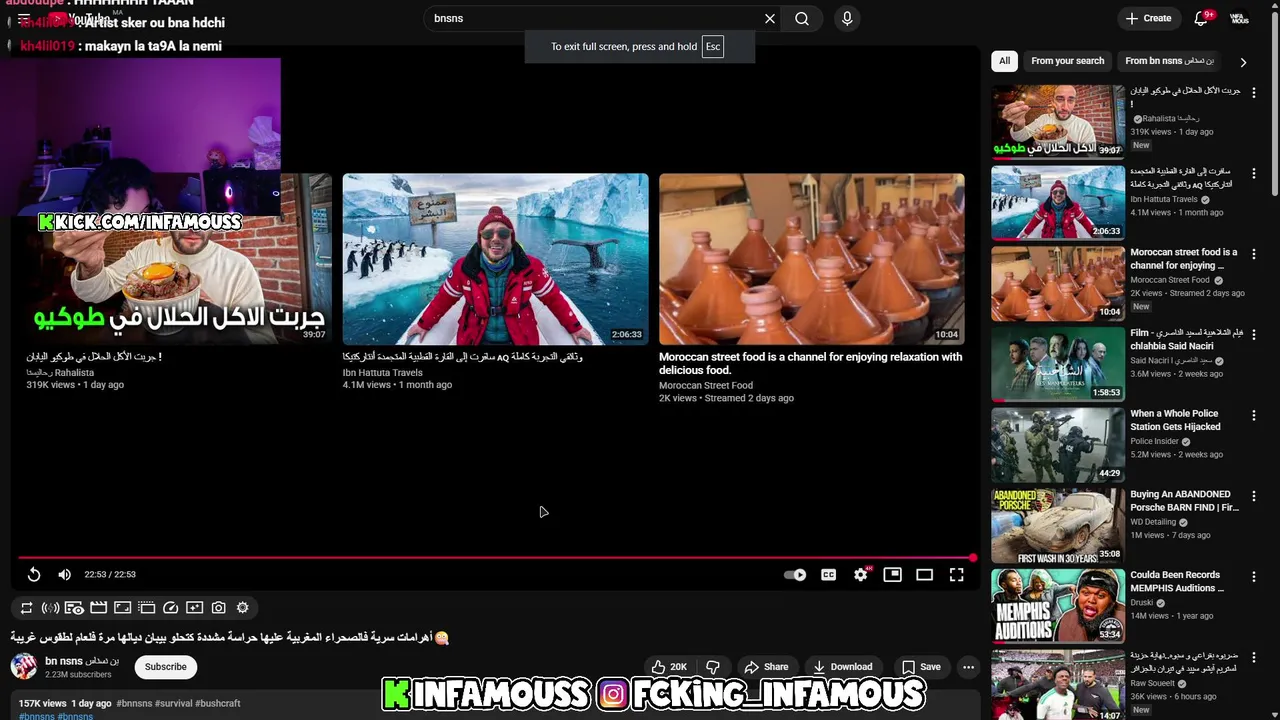This screenshot has width=1280, height=720.
Task: Toggle full screen player button
Action: point(956,575)
